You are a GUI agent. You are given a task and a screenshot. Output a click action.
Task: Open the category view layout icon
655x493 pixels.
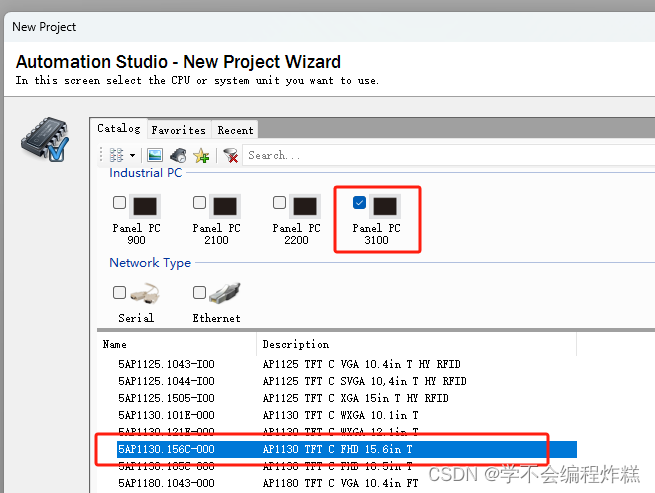coord(117,155)
